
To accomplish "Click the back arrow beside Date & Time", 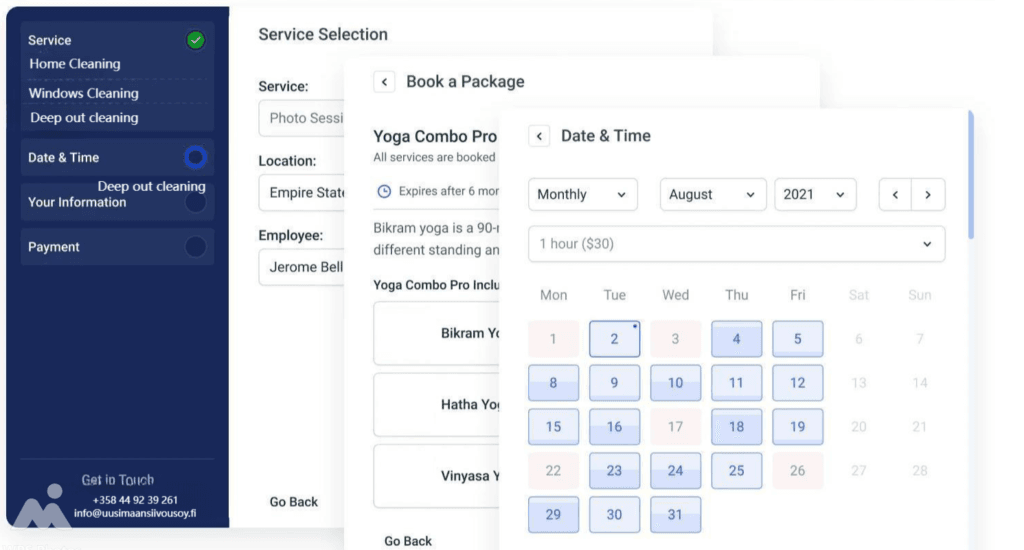I will (539, 136).
